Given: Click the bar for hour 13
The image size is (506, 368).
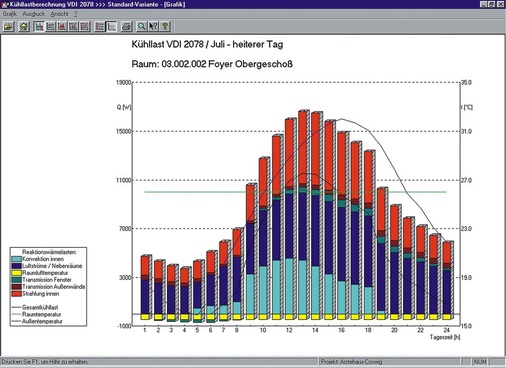Looking at the screenshot, I should point(304,215).
